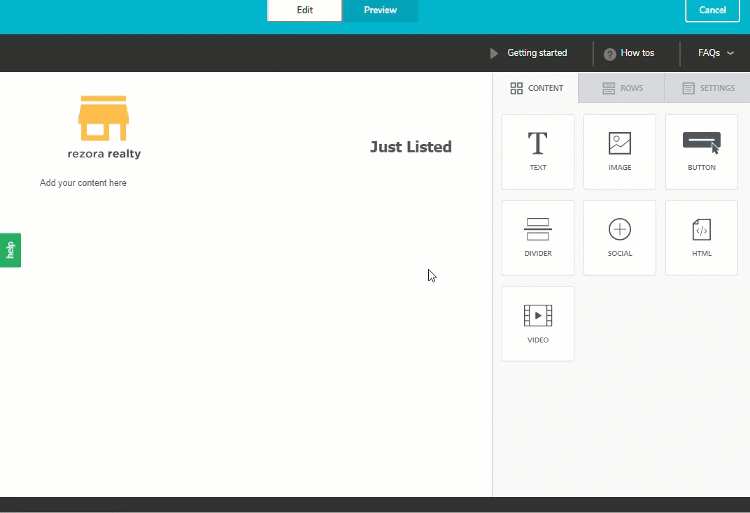The image size is (750, 513).
Task: Open the Content tab
Action: point(536,88)
